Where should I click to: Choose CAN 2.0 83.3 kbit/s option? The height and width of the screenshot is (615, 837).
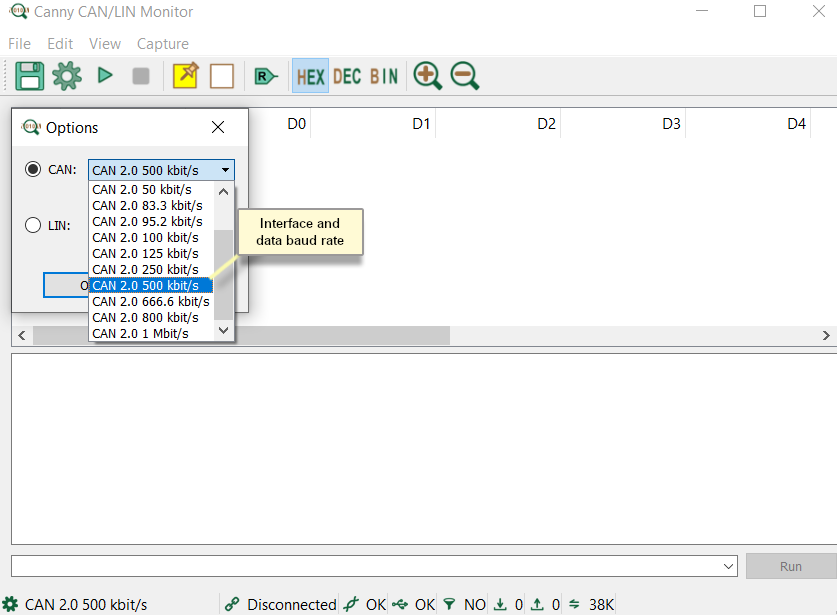[152, 206]
